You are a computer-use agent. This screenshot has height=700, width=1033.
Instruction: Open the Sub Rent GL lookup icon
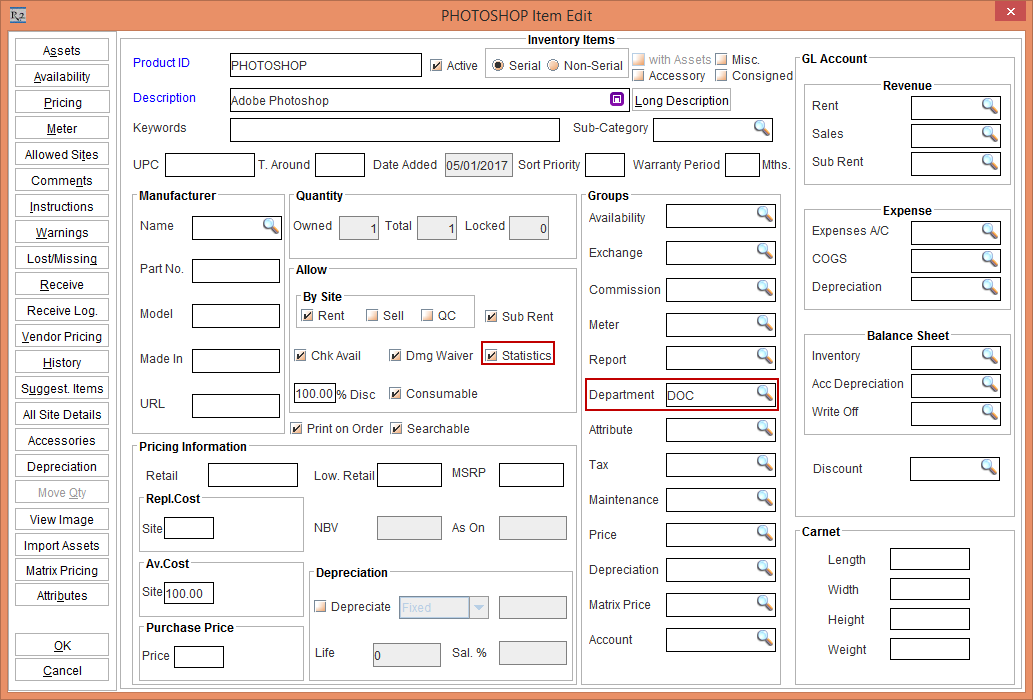coord(990,162)
